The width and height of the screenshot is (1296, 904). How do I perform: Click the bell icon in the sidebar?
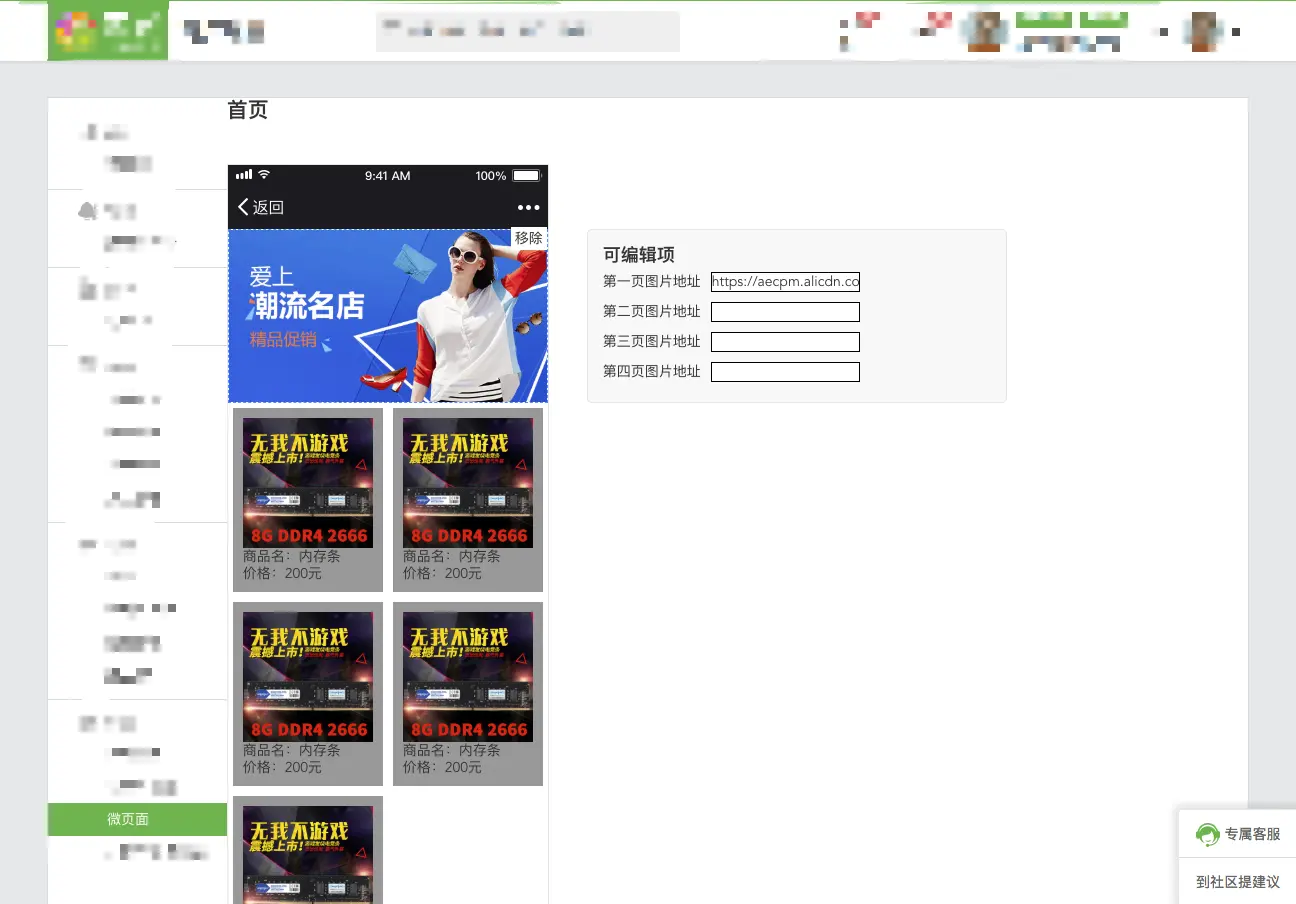(x=87, y=210)
